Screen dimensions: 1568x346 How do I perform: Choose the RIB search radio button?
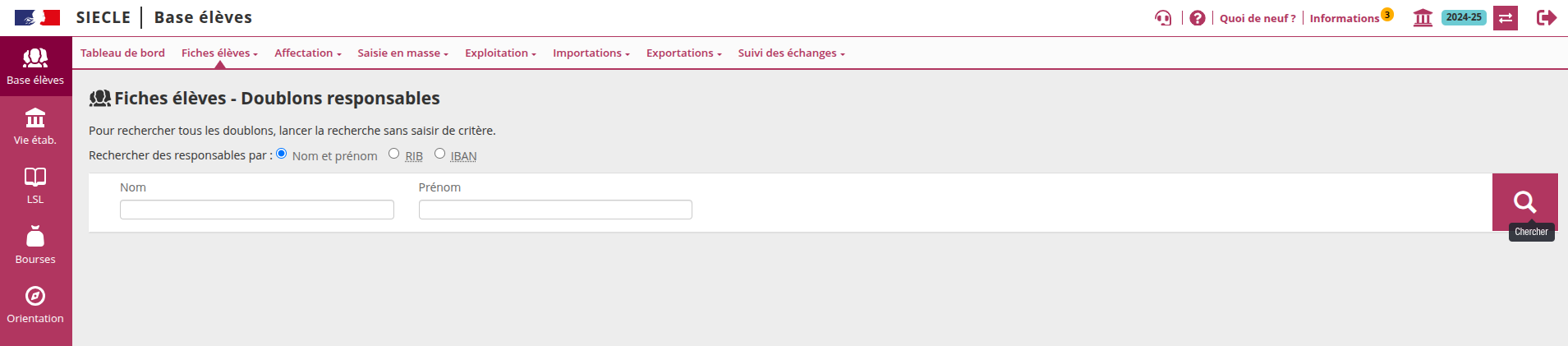coord(394,154)
